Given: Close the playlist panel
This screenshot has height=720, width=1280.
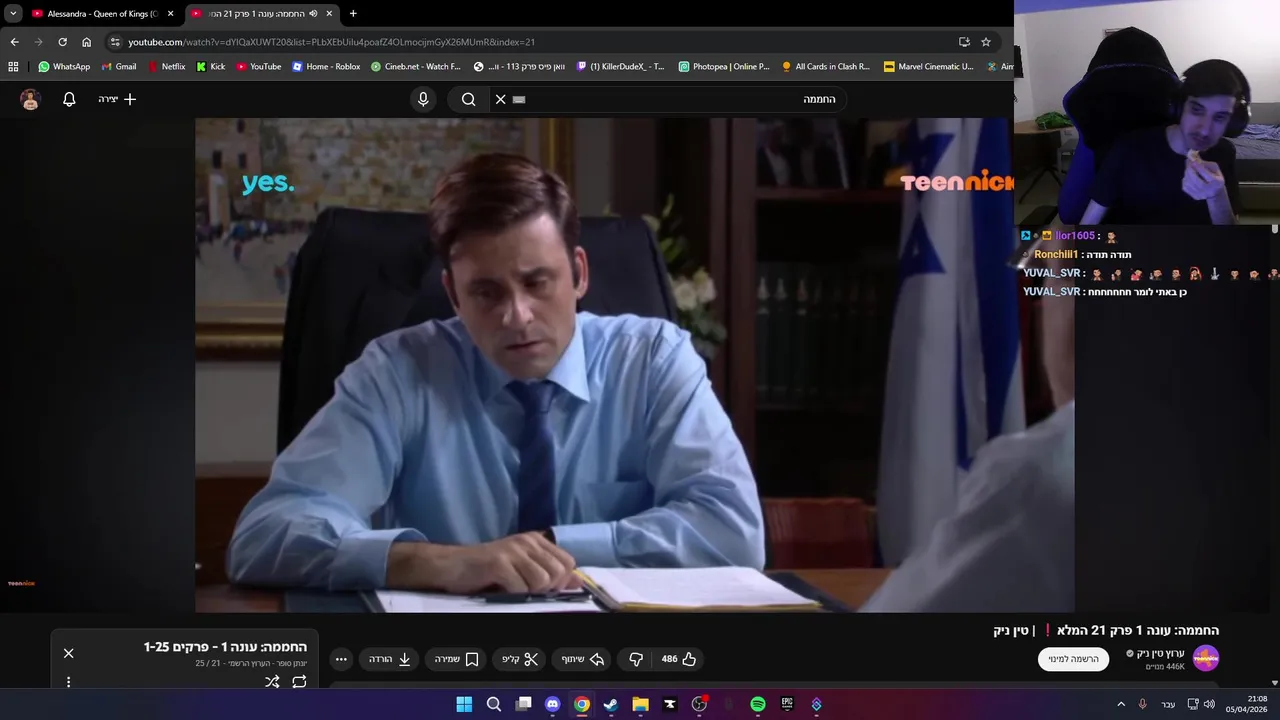Looking at the screenshot, I should coord(68,653).
